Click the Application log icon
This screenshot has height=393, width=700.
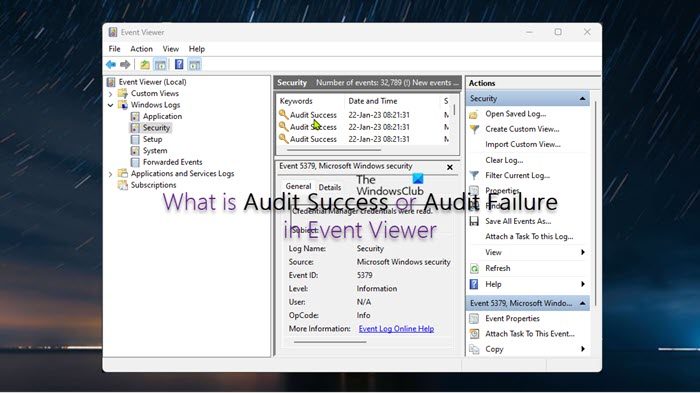(x=135, y=117)
